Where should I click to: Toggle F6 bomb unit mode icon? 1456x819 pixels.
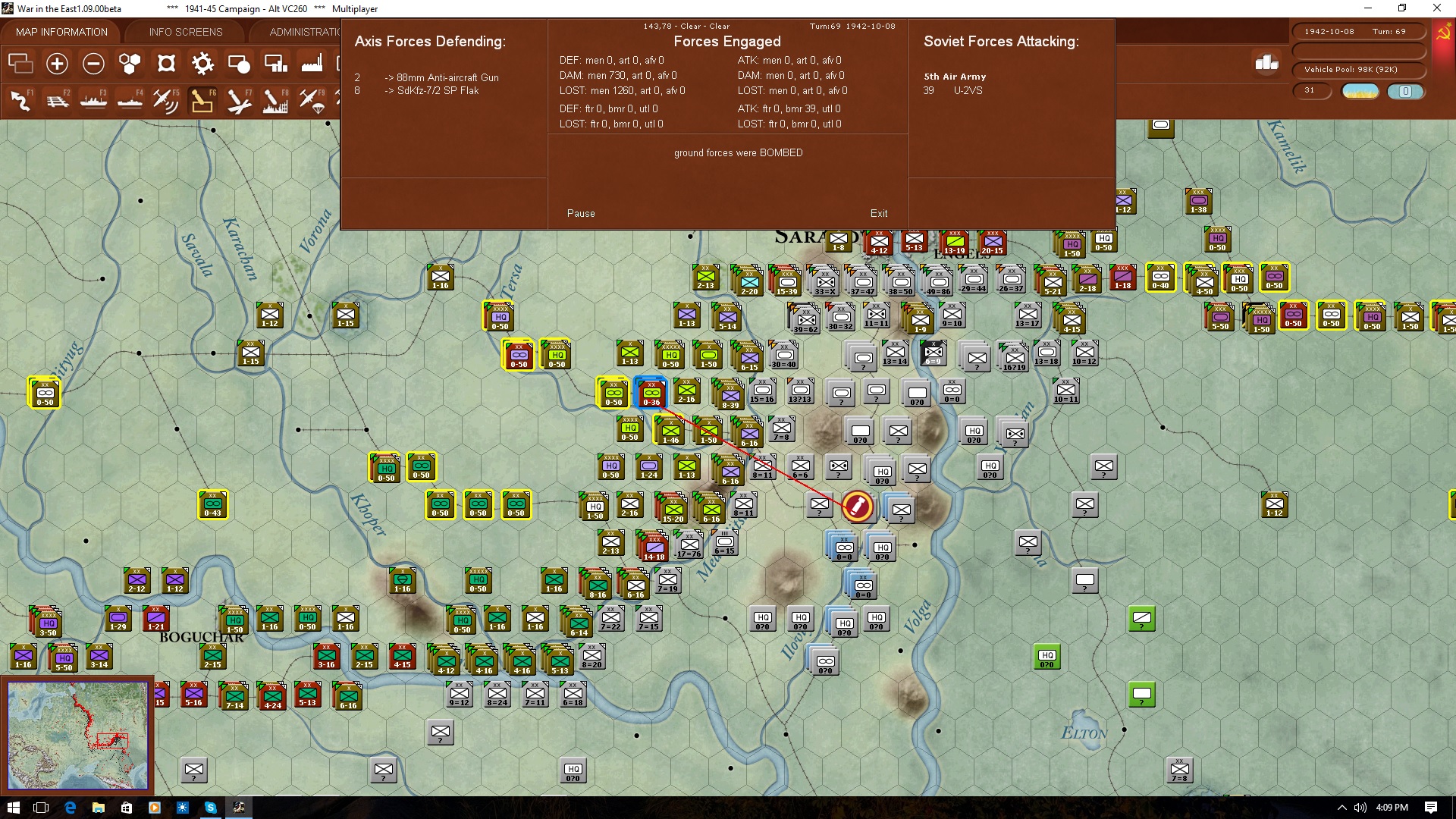coord(202,101)
